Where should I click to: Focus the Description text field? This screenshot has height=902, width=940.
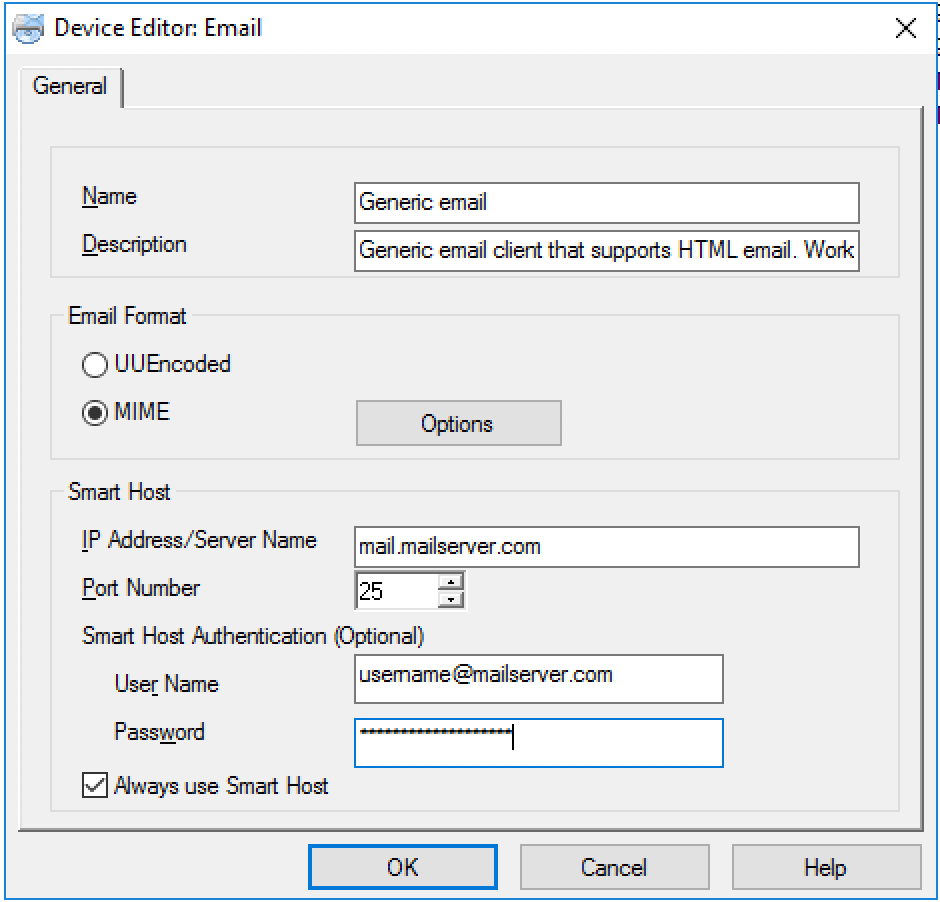(606, 250)
